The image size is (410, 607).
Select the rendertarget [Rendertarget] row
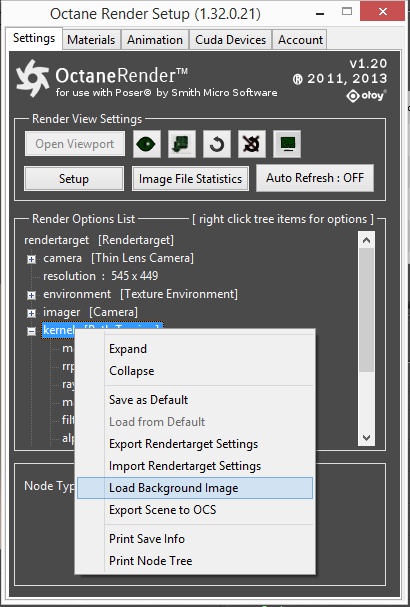tap(99, 240)
